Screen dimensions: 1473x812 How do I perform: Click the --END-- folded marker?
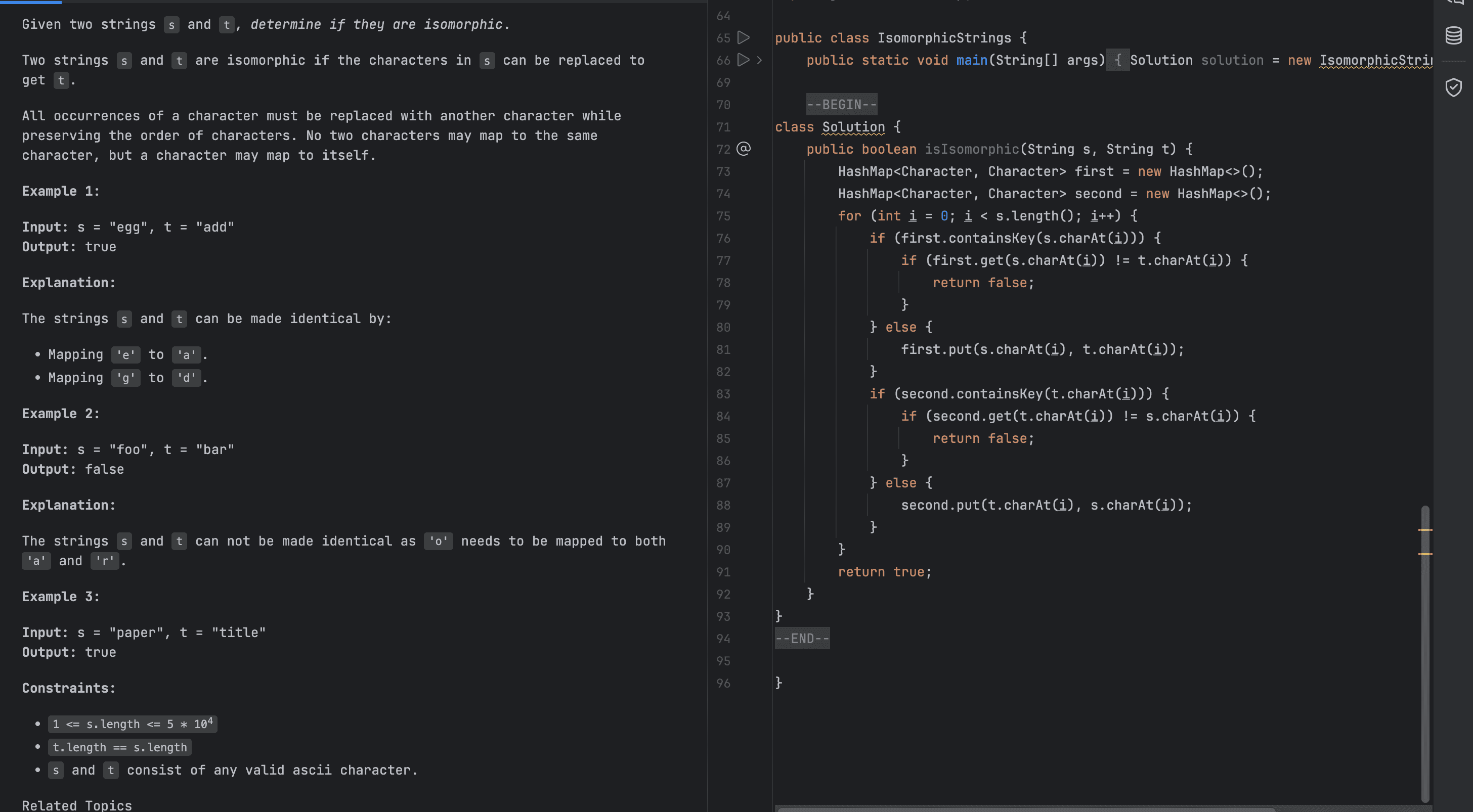pyautogui.click(x=802, y=638)
